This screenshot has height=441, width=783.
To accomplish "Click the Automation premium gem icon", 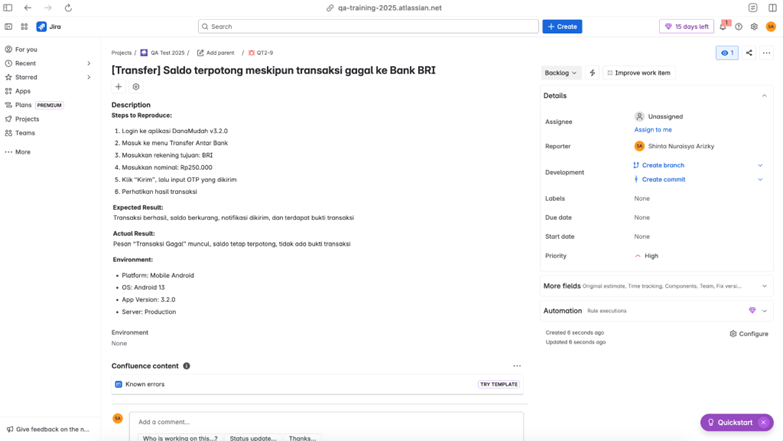I will (x=752, y=310).
